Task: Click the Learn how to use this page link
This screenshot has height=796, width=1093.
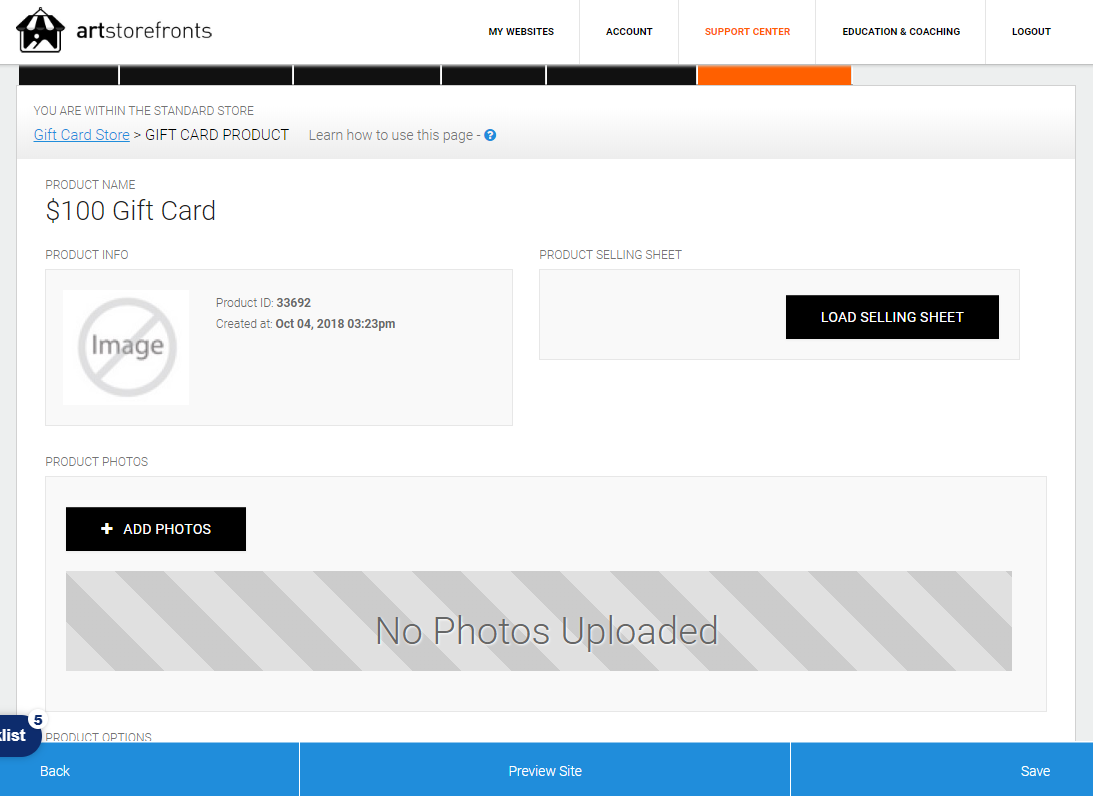Action: [393, 134]
